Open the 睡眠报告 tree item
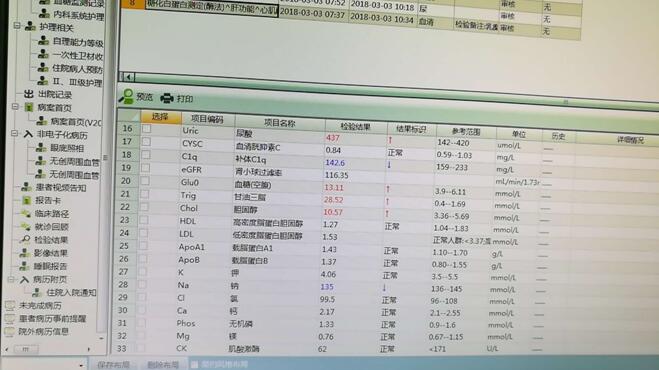659x370 pixels. pyautogui.click(x=50, y=266)
